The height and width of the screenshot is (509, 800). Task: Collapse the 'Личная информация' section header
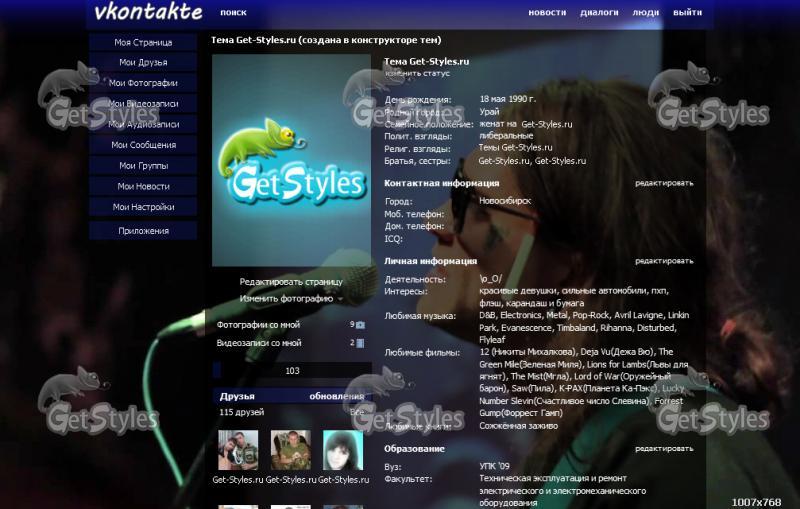(430, 261)
